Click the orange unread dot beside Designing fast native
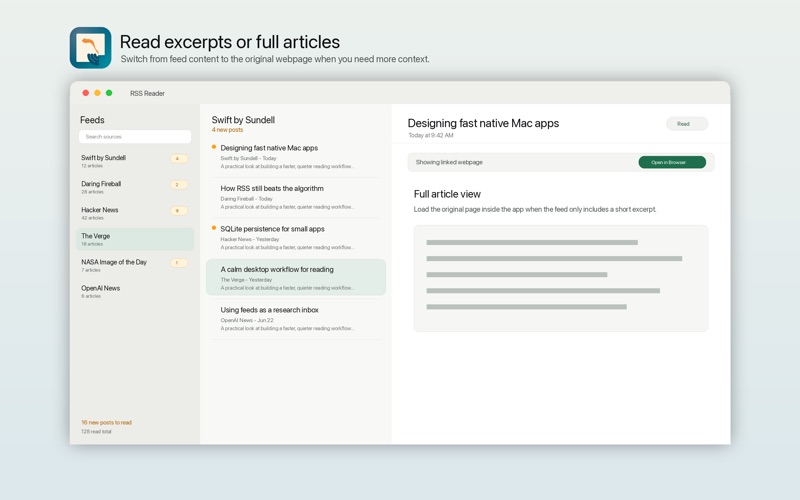Screen dimensions: 800x500 (214, 147)
